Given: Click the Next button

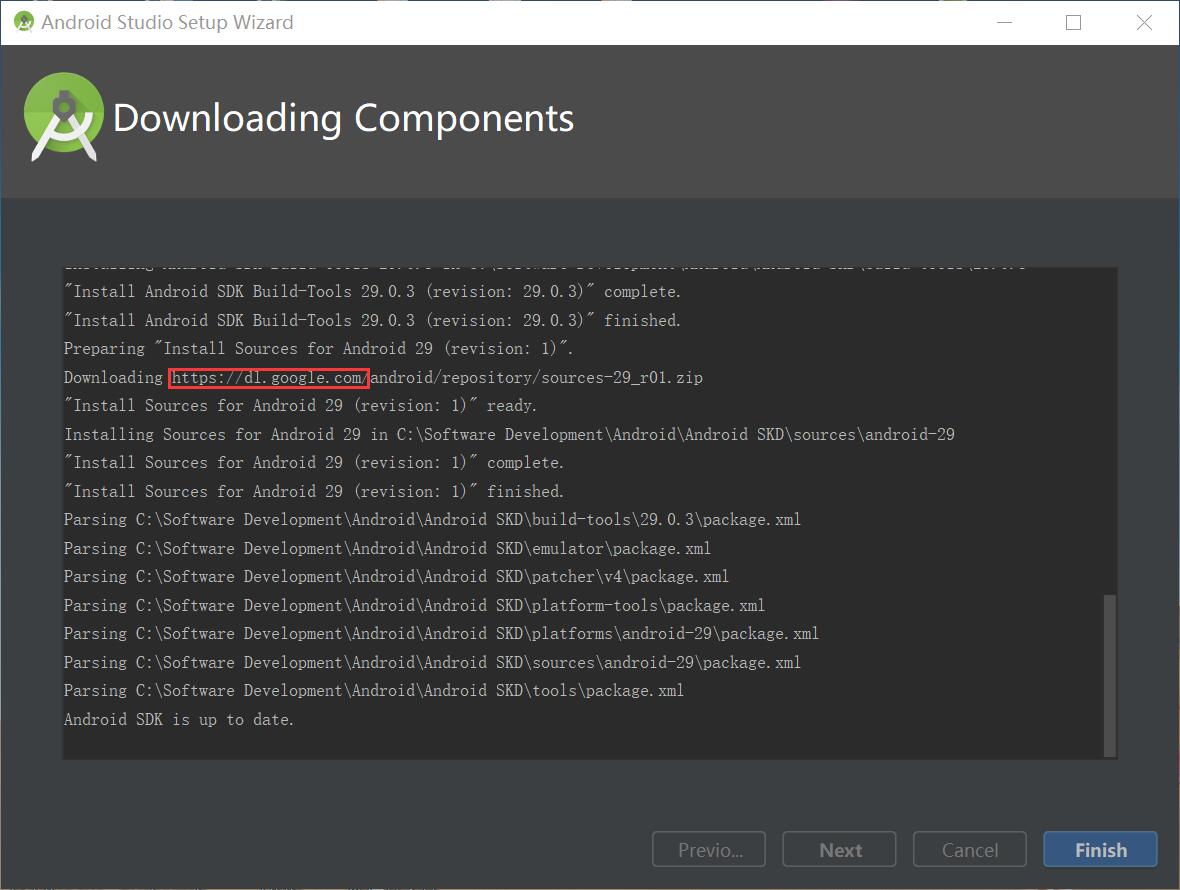Looking at the screenshot, I should [840, 850].
